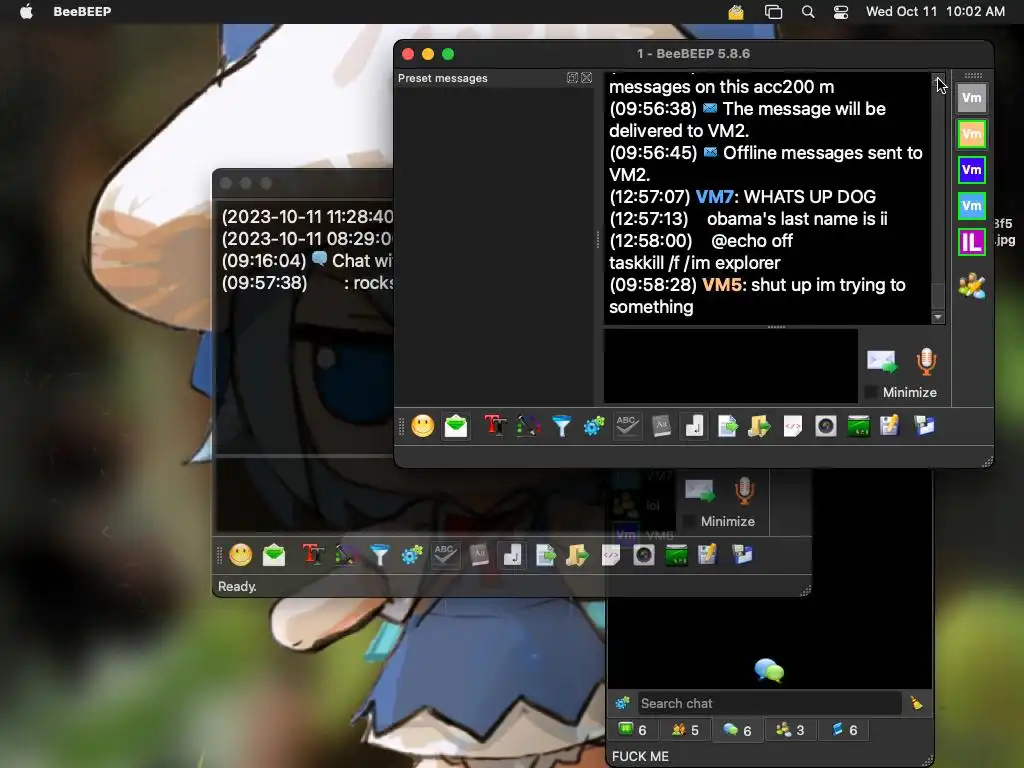1024x768 pixels.
Task: Float the Preset messages panel
Action: [x=572, y=78]
